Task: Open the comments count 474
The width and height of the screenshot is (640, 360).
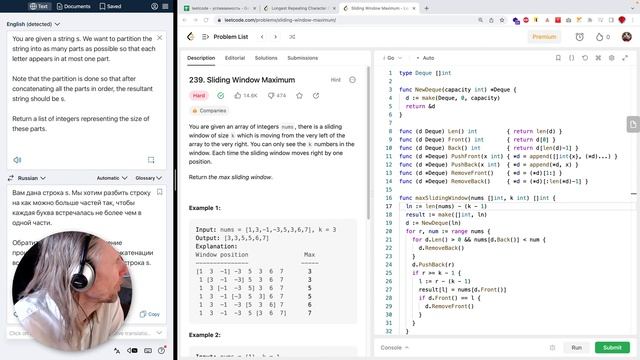Action: pyautogui.click(x=277, y=96)
